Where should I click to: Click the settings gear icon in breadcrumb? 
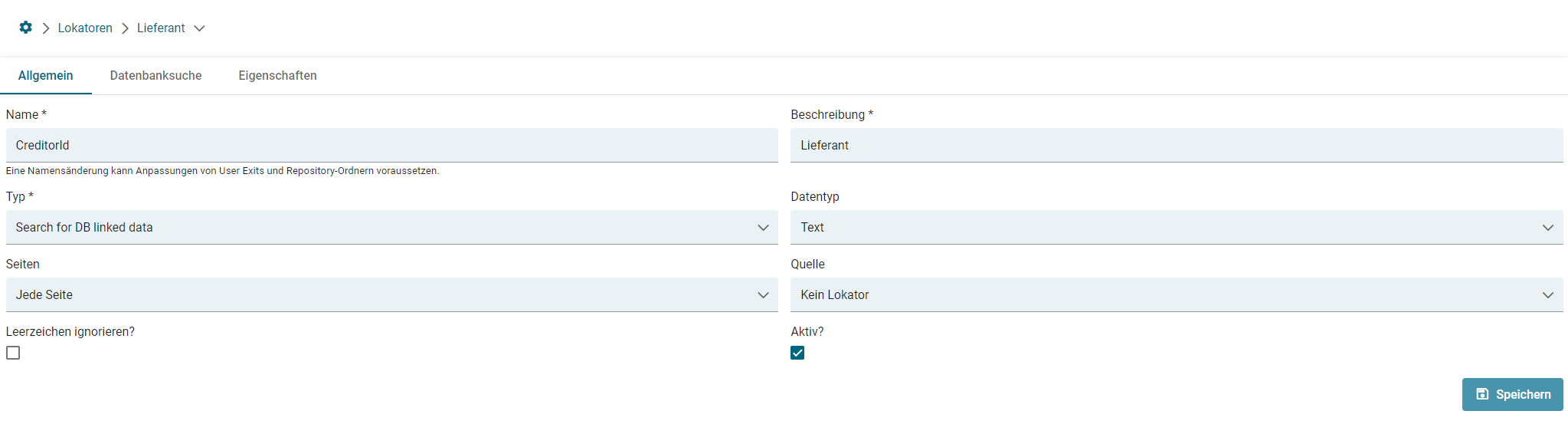point(25,28)
